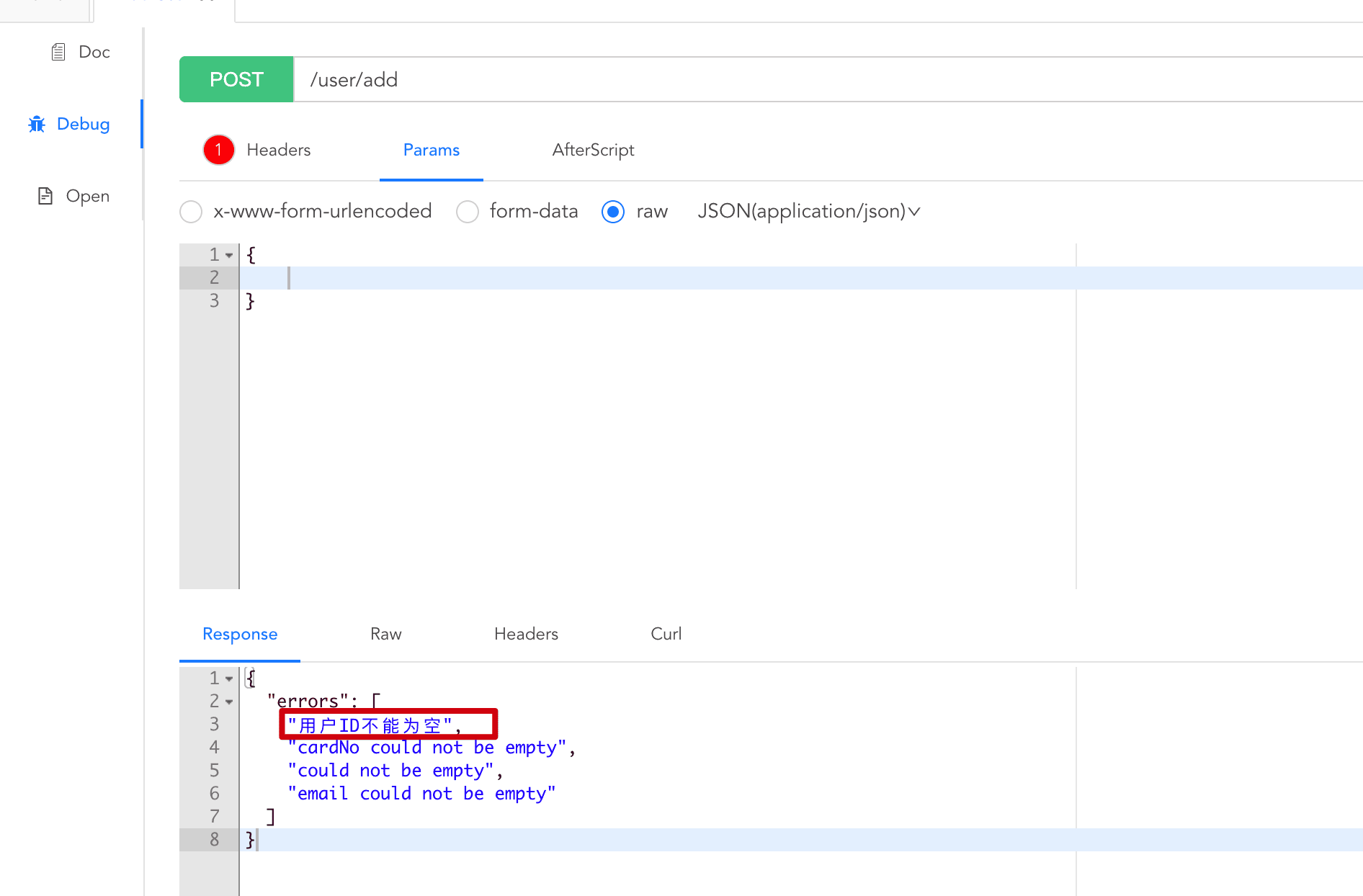Click the Debug bug icon

pyautogui.click(x=37, y=125)
